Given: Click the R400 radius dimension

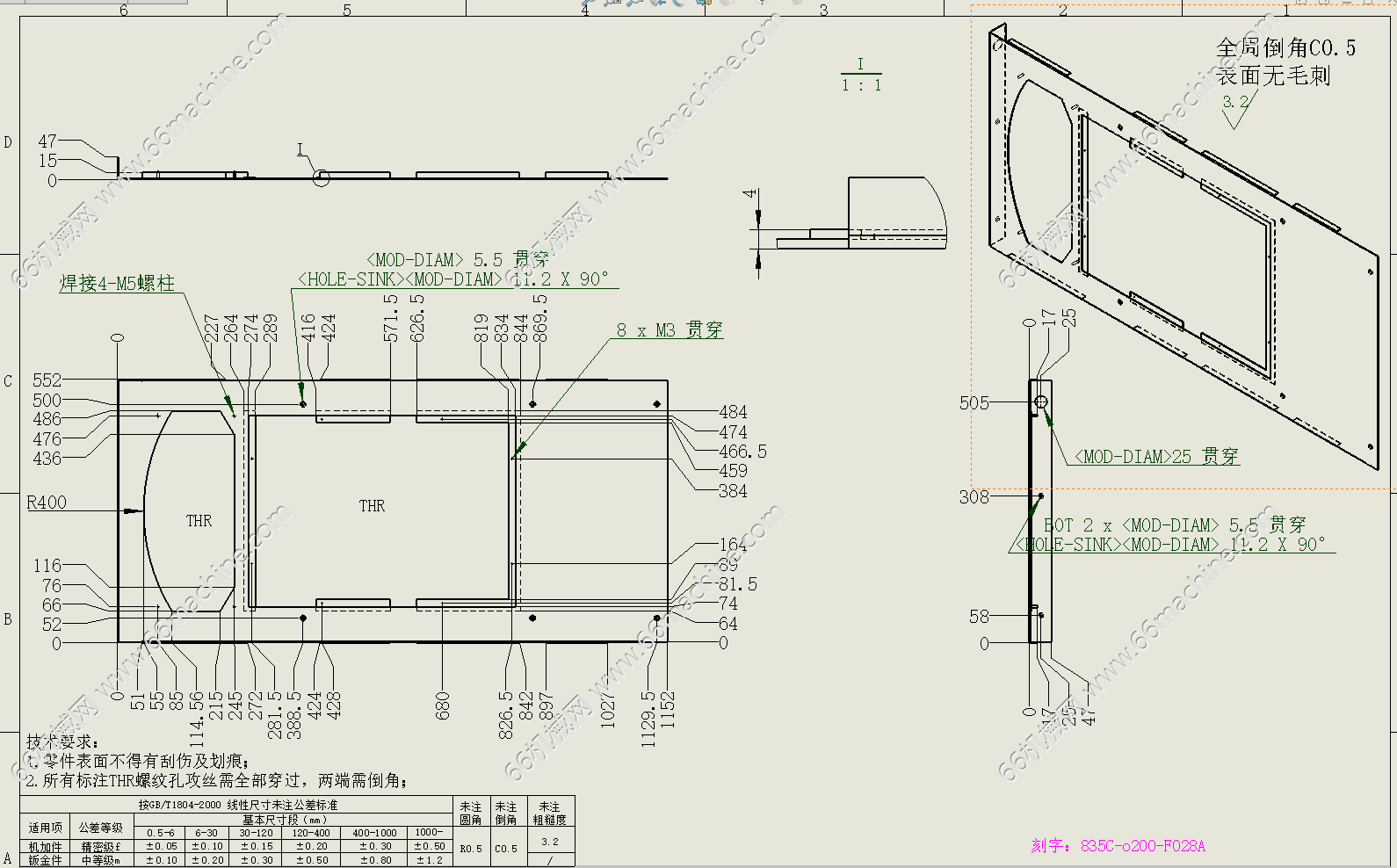Looking at the screenshot, I should pyautogui.click(x=47, y=503).
